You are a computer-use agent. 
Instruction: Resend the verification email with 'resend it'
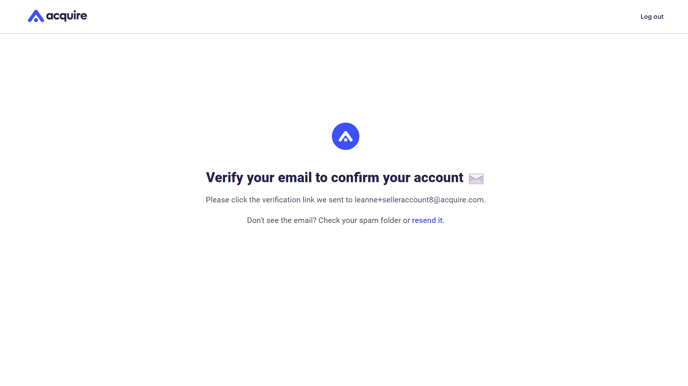coord(427,220)
